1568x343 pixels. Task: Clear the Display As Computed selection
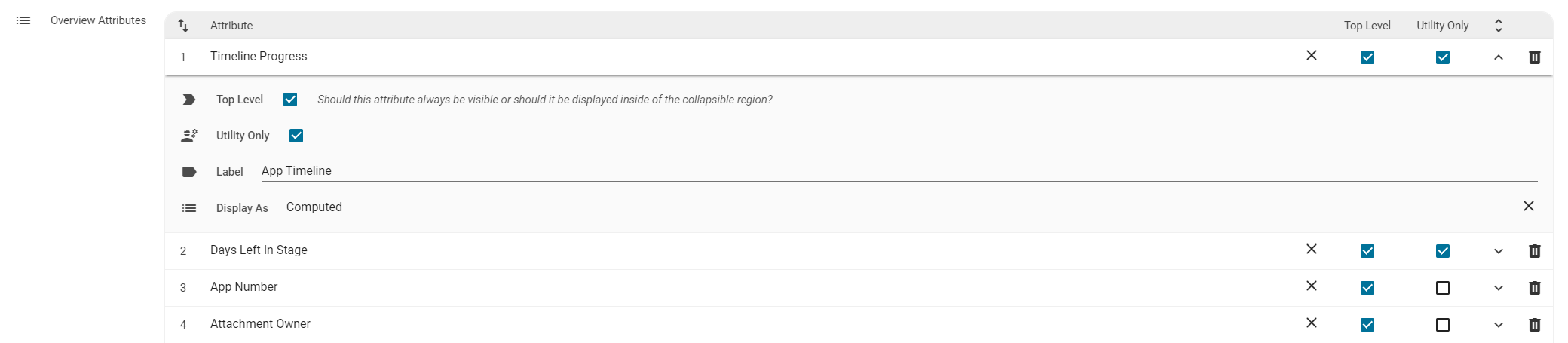pos(1528,207)
